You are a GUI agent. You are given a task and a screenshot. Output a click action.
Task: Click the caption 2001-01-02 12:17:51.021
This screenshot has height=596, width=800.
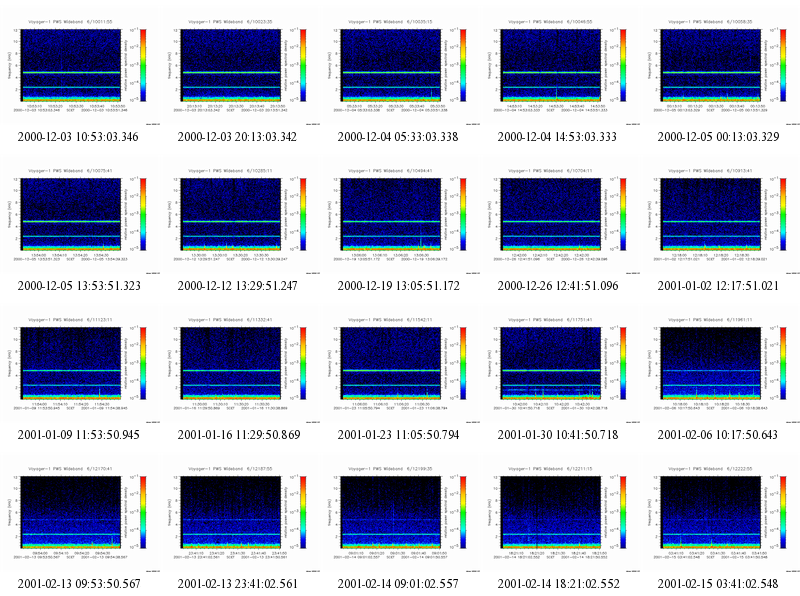[x=718, y=286]
